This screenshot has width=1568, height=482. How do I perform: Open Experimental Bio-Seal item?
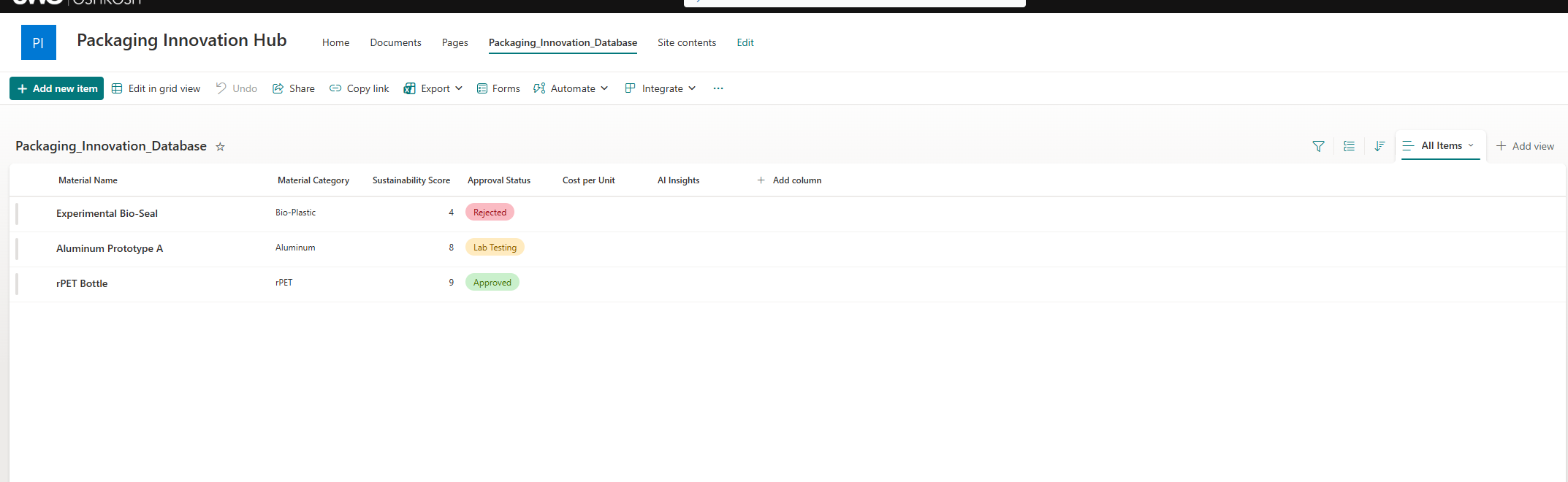[x=107, y=213]
